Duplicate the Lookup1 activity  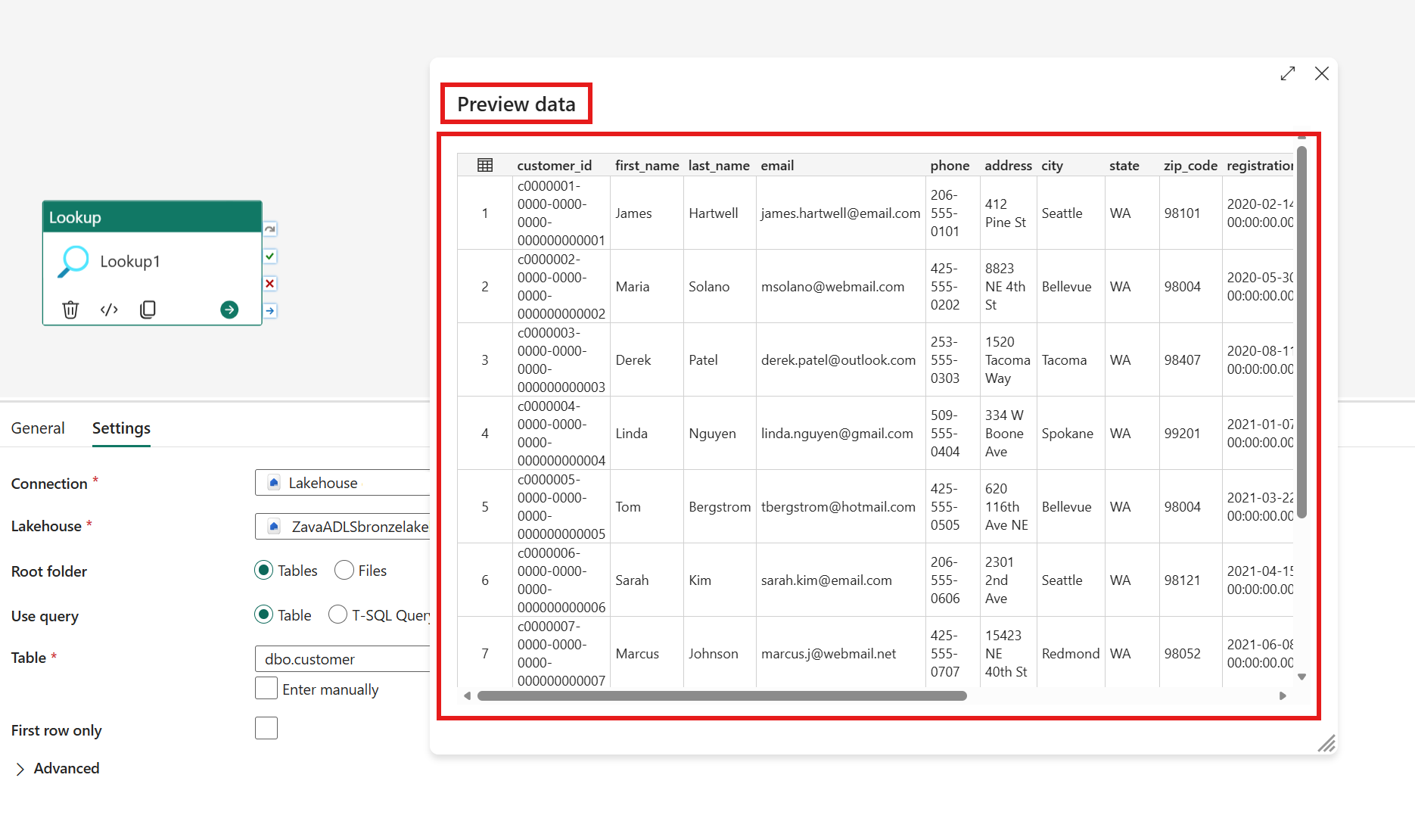click(x=148, y=310)
